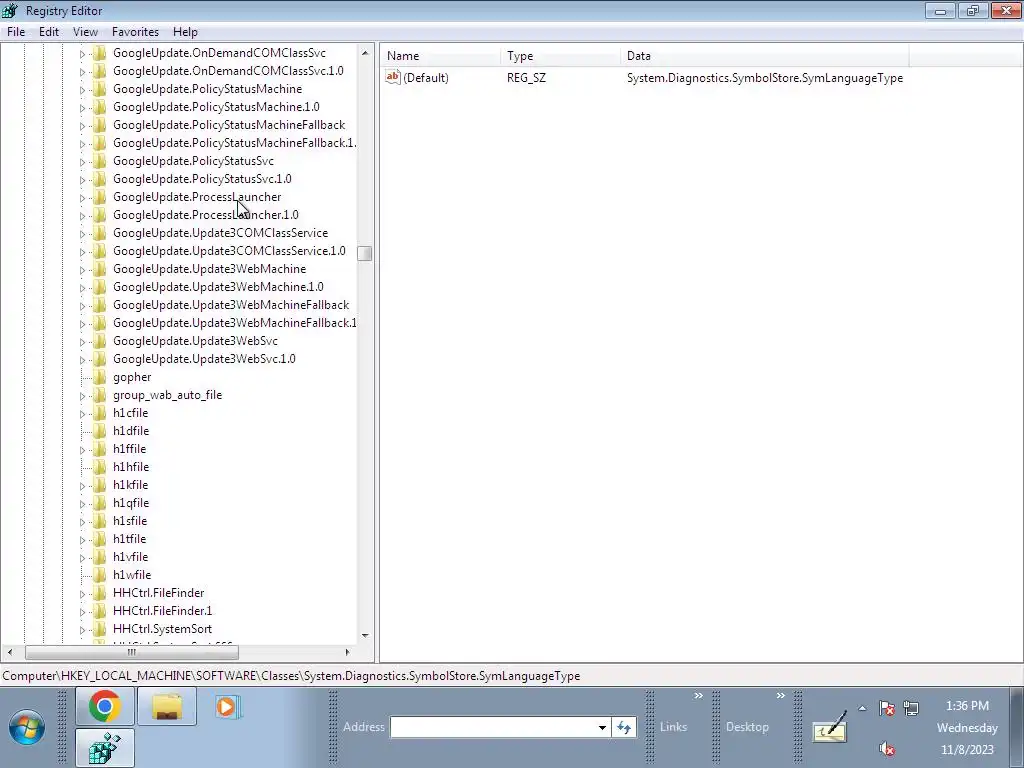Image resolution: width=1024 pixels, height=768 pixels.
Task: Click tree vertical scrollbar thumb
Action: (365, 253)
